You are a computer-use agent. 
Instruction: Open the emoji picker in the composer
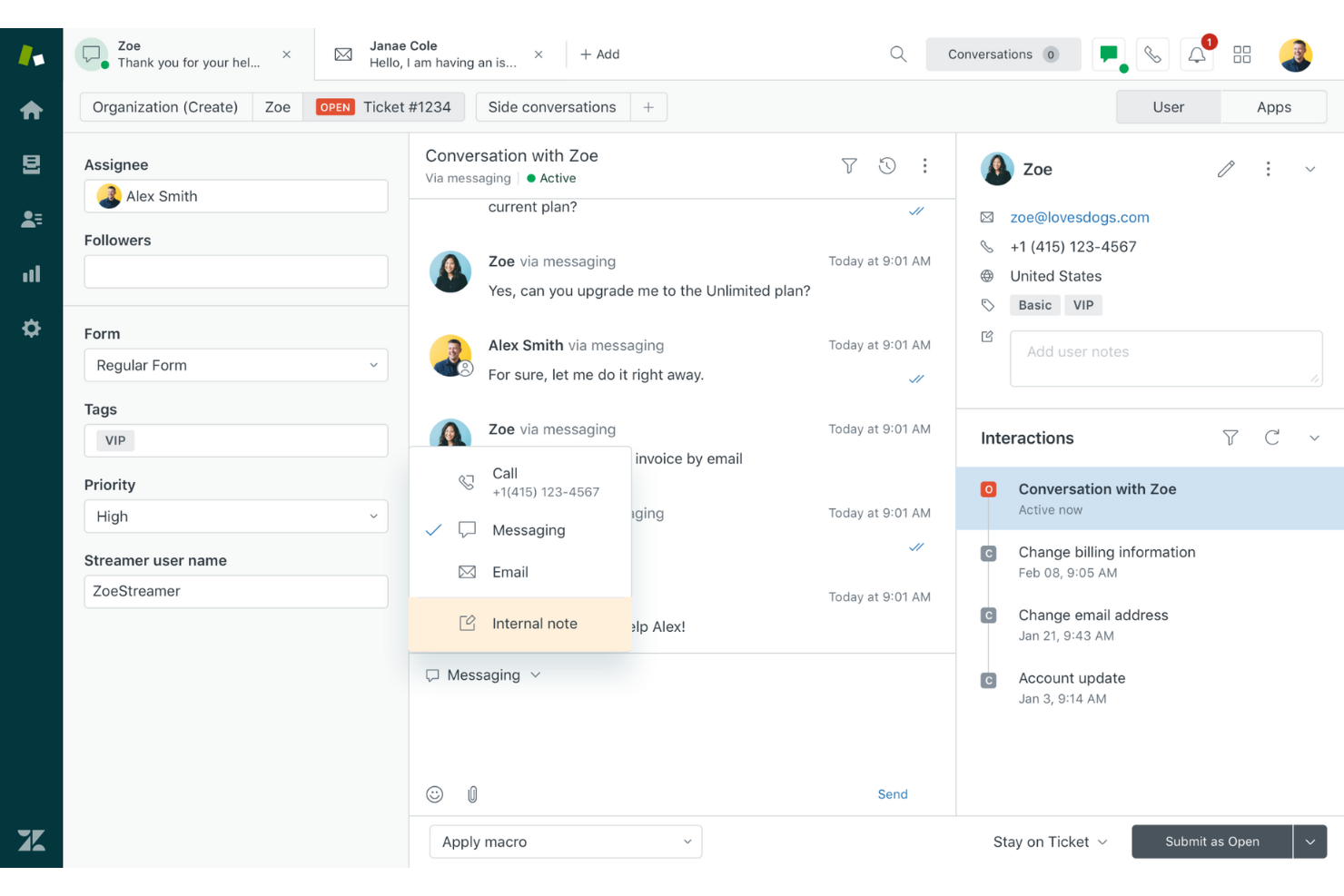434,793
